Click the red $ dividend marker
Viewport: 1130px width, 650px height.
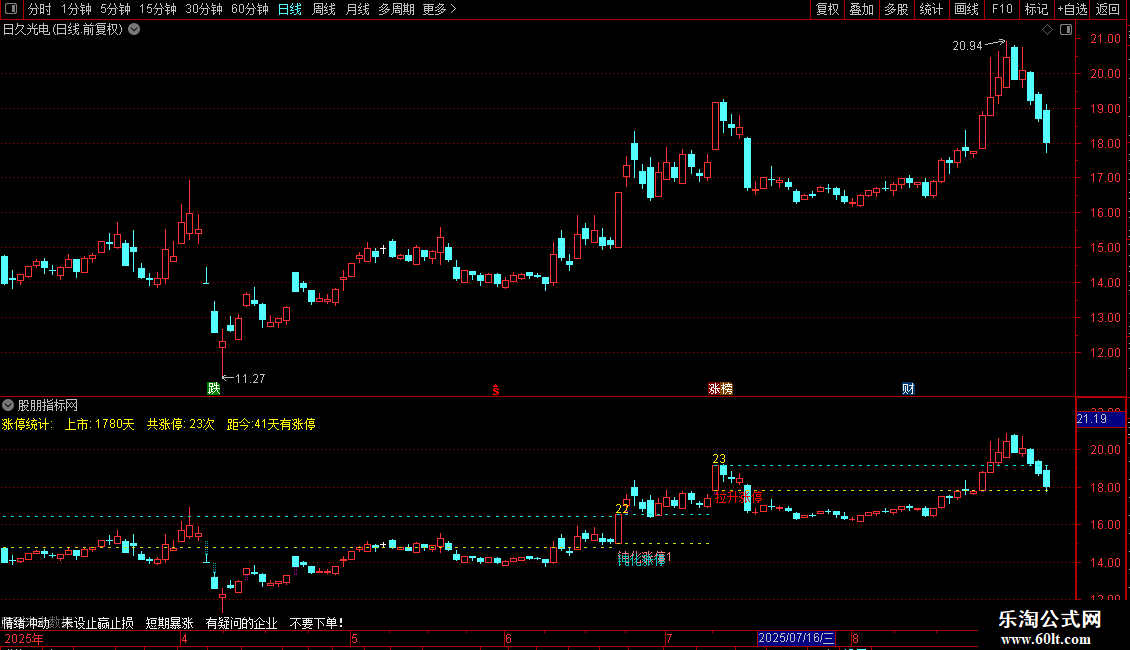point(496,390)
